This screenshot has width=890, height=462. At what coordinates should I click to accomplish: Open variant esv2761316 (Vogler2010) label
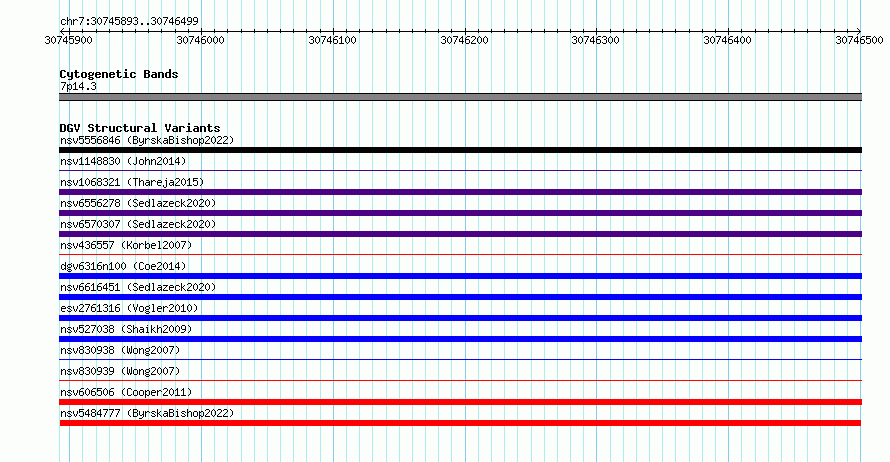click(x=129, y=308)
